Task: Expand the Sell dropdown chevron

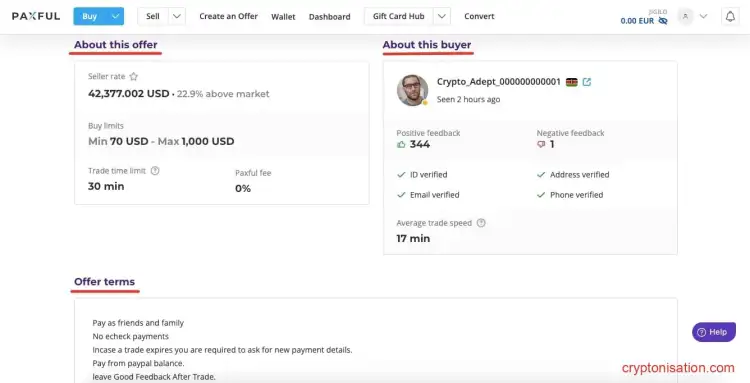Action: (x=177, y=16)
